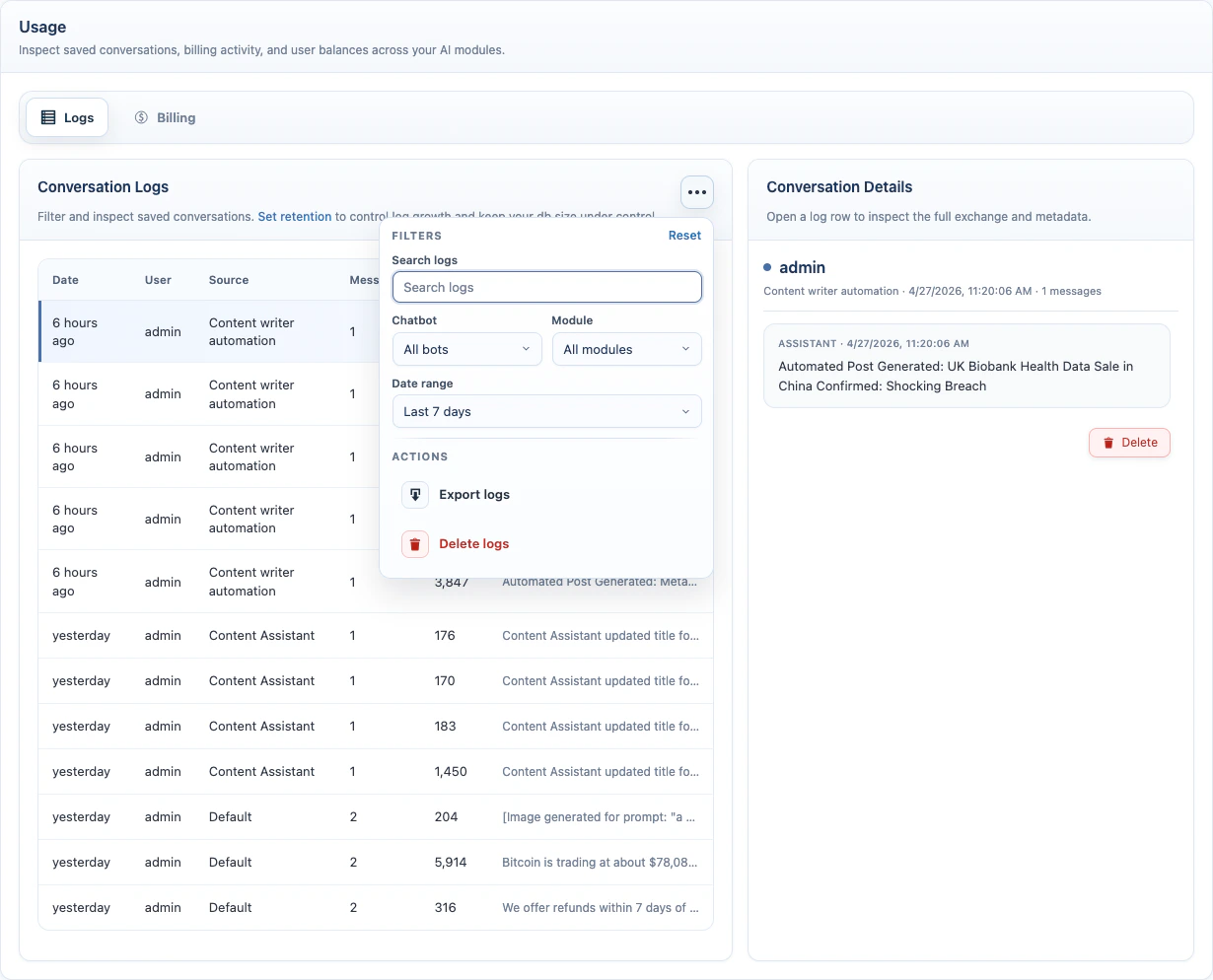Click inside the Search logs field
Viewport: 1213px width, 980px height.
tap(546, 286)
